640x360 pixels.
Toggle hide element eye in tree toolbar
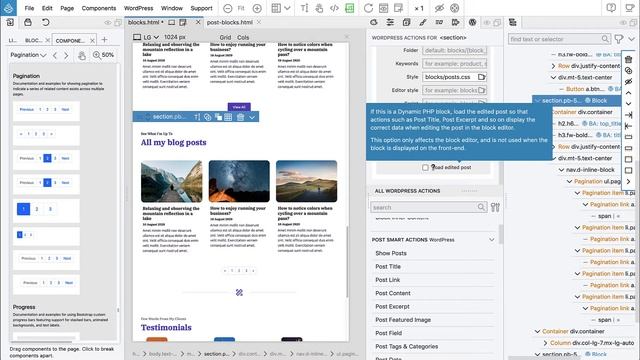pyautogui.click(x=629, y=82)
